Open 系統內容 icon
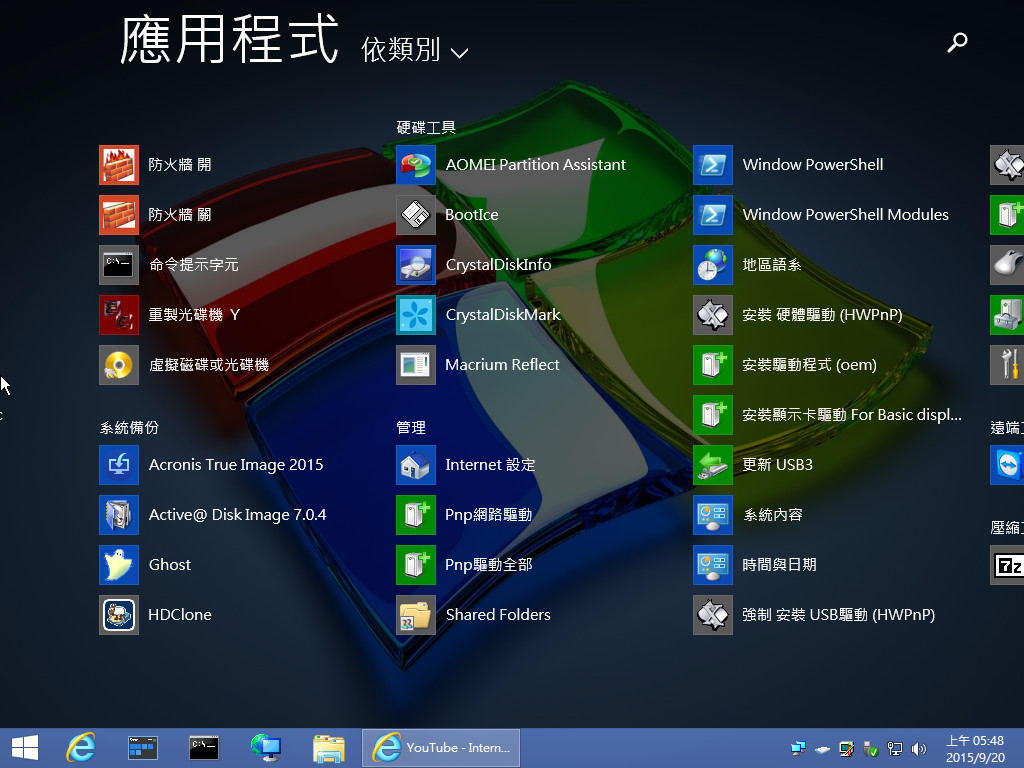1024x768 pixels. [713, 515]
